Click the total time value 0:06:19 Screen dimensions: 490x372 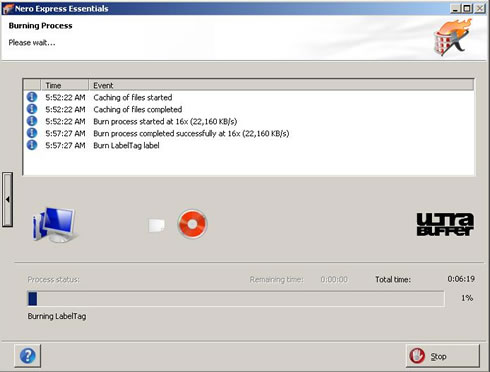click(461, 279)
